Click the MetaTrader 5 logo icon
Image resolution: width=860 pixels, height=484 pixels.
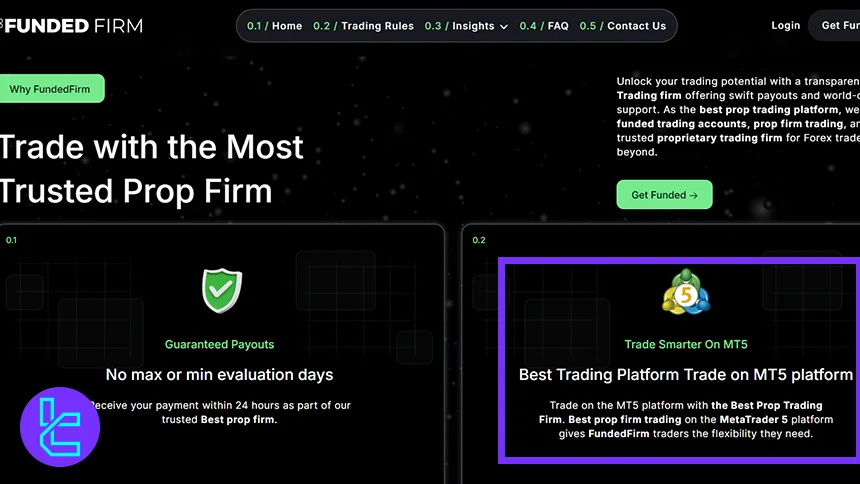pyautogui.click(x=686, y=292)
